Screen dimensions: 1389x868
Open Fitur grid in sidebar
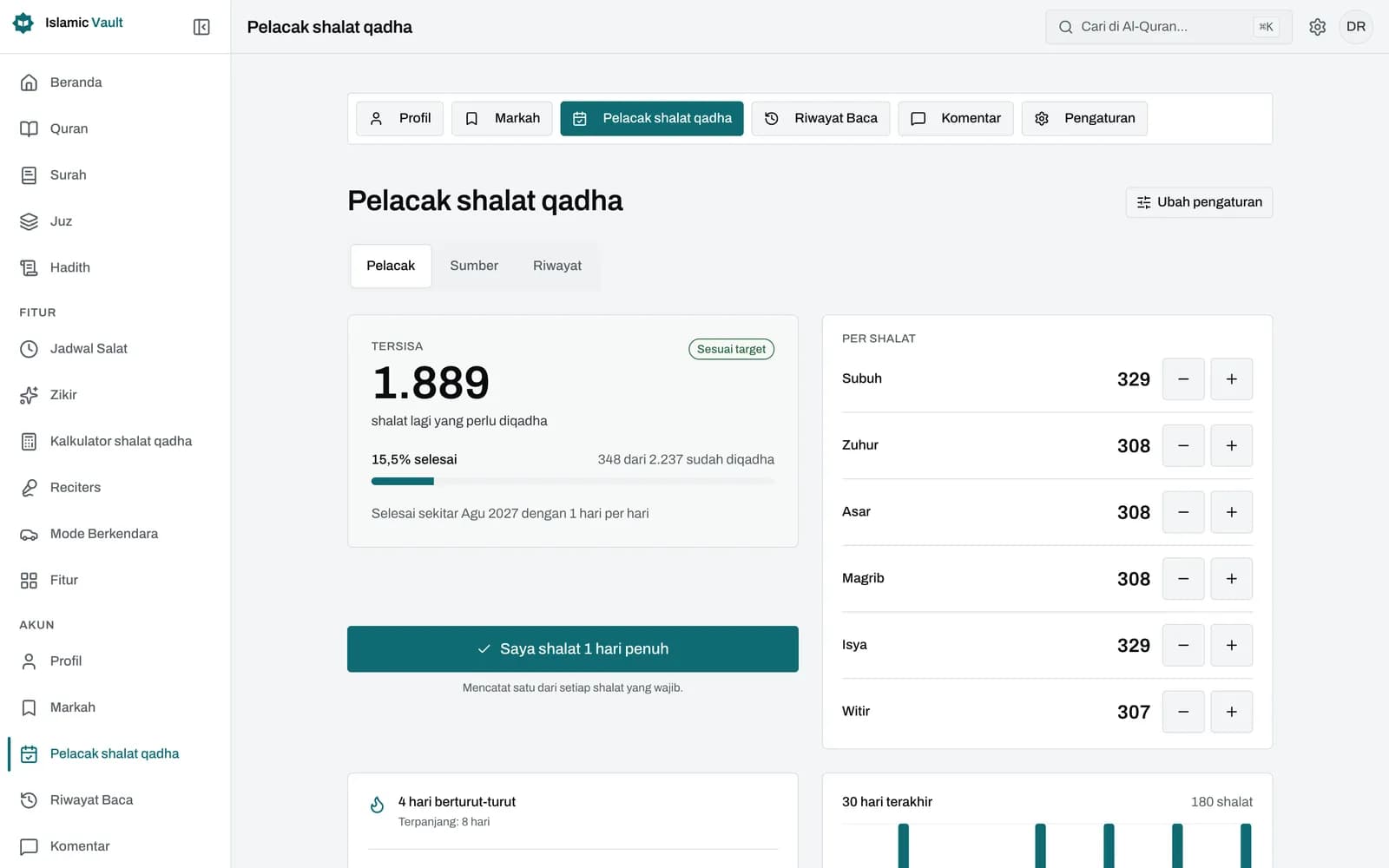point(115,580)
